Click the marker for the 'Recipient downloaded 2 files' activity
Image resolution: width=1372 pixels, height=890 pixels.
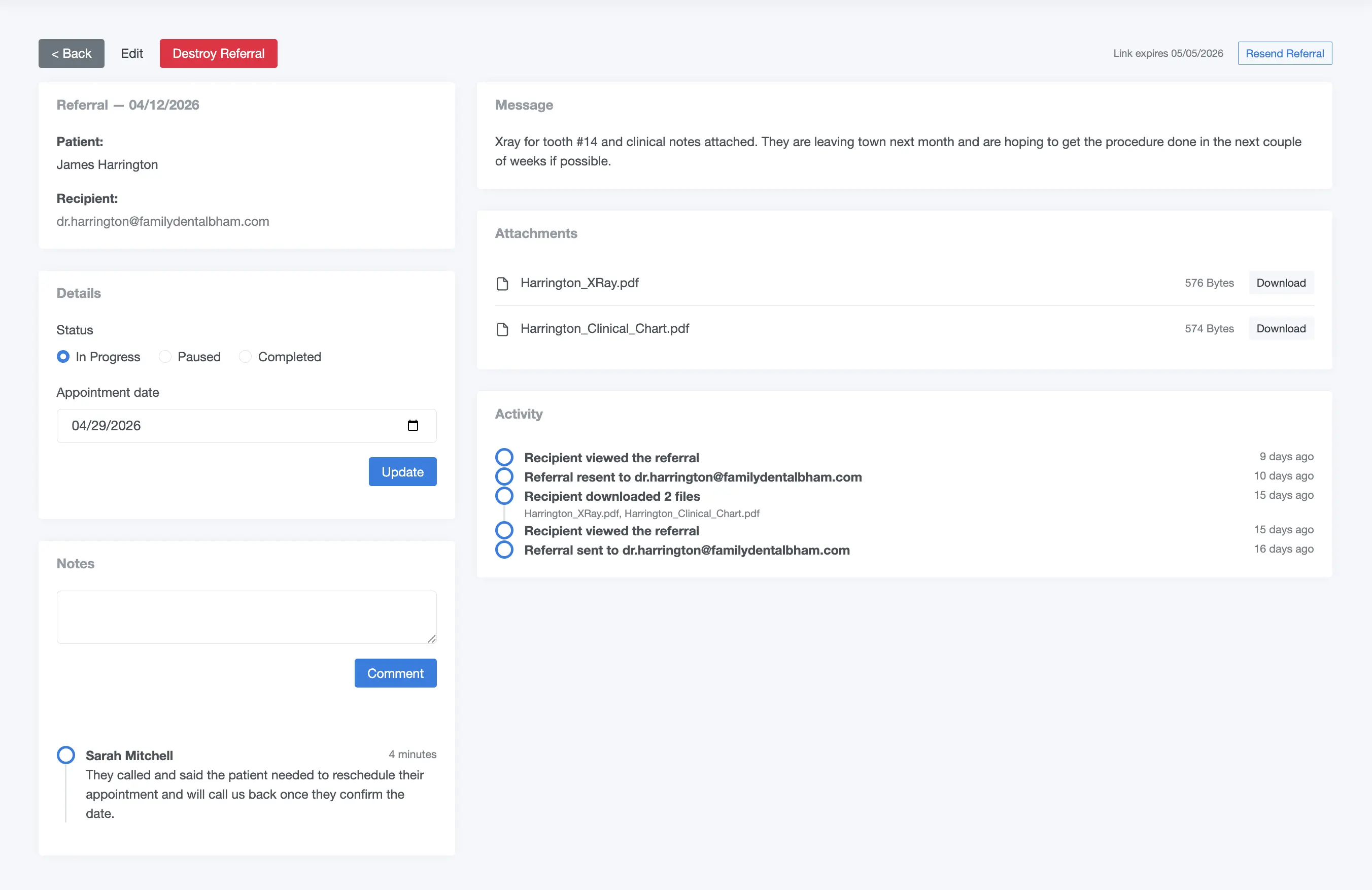click(504, 496)
